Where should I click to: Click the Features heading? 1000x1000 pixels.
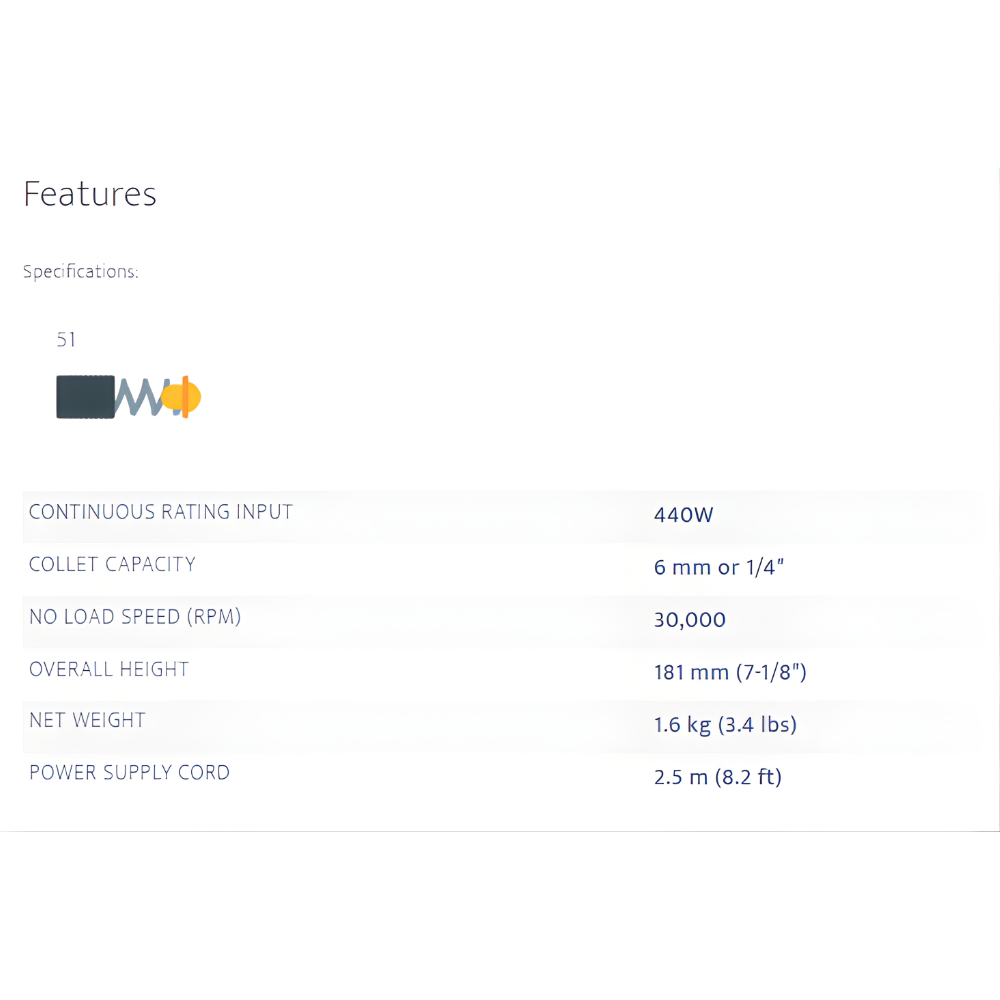(x=90, y=193)
